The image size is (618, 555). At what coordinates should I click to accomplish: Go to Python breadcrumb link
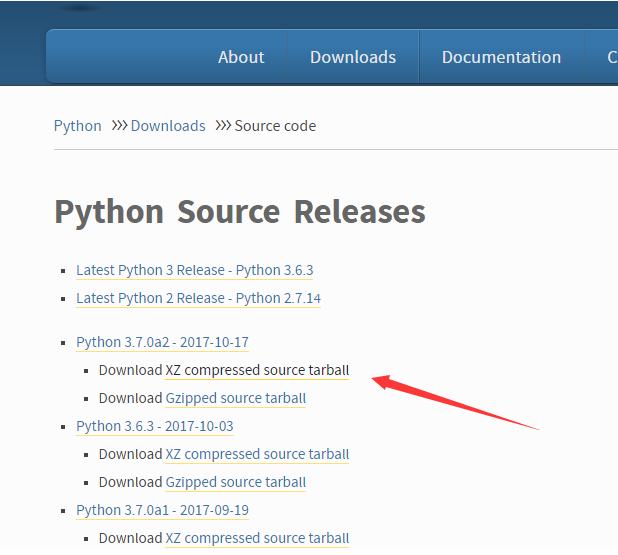[x=78, y=126]
